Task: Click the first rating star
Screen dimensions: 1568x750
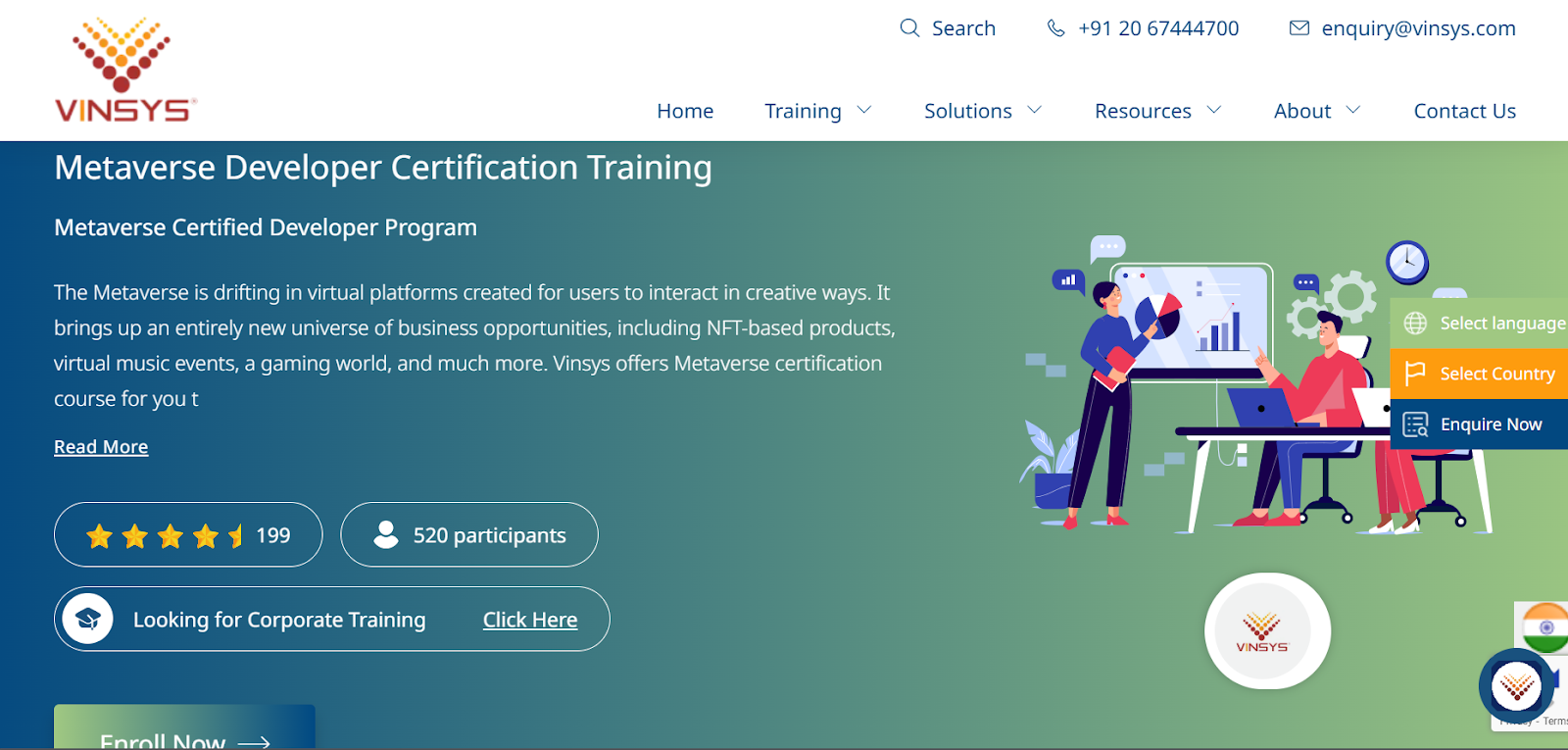Action: coord(99,535)
